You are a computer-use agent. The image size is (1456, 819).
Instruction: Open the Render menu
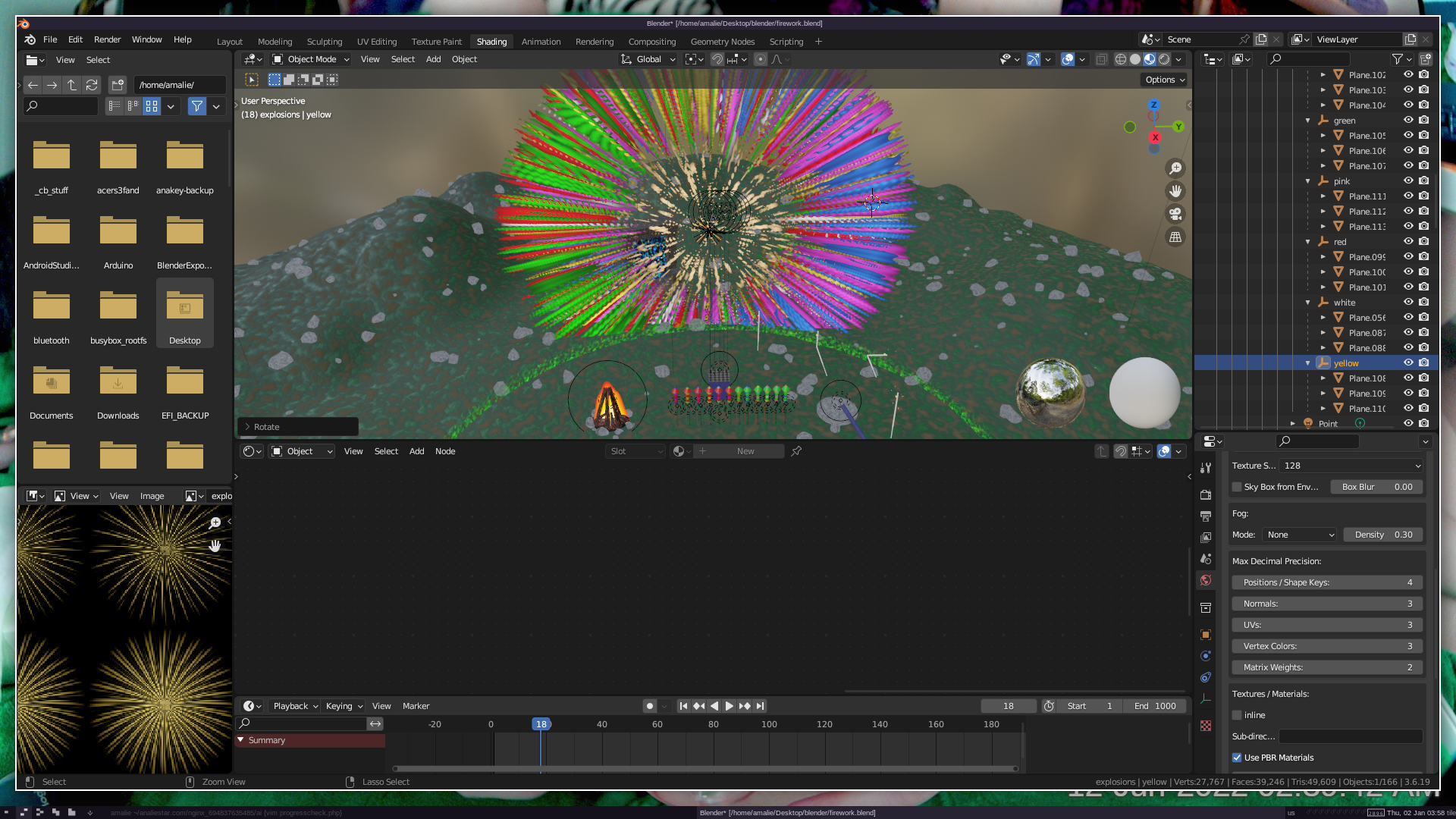pos(107,39)
